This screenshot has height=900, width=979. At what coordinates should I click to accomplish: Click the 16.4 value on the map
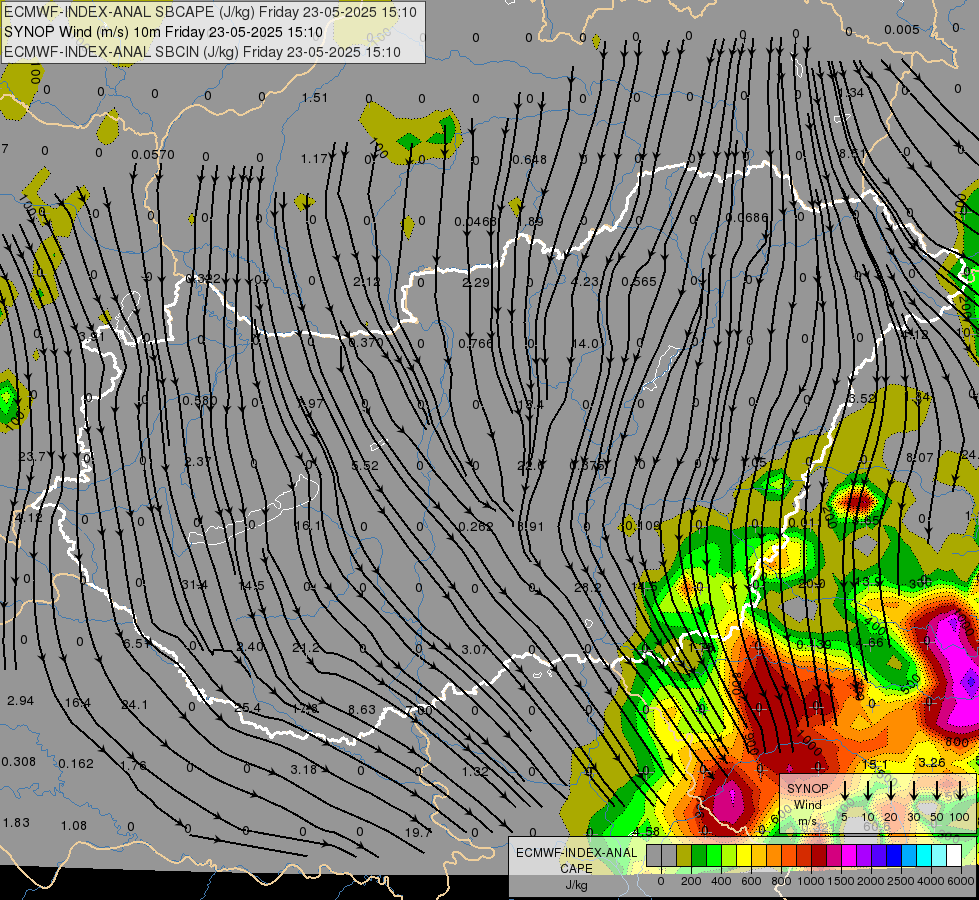point(78,703)
